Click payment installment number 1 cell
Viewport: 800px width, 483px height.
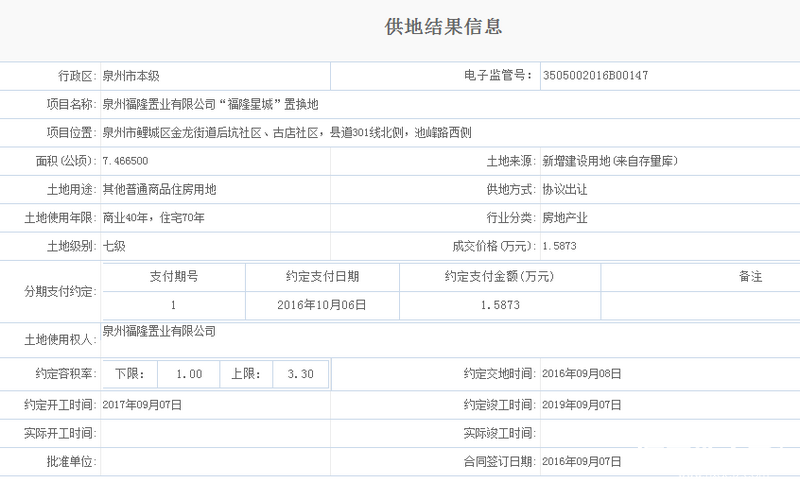[x=174, y=306]
